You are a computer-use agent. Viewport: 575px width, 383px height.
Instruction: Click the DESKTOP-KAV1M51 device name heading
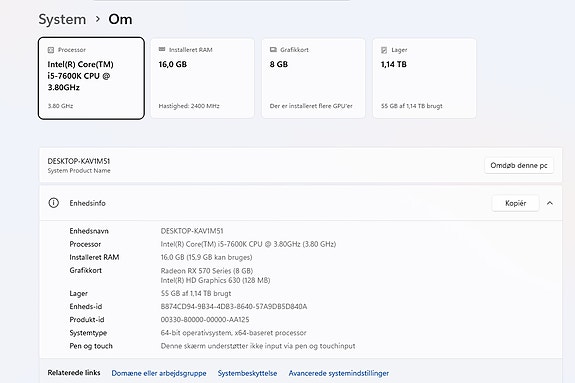pyautogui.click(x=79, y=161)
